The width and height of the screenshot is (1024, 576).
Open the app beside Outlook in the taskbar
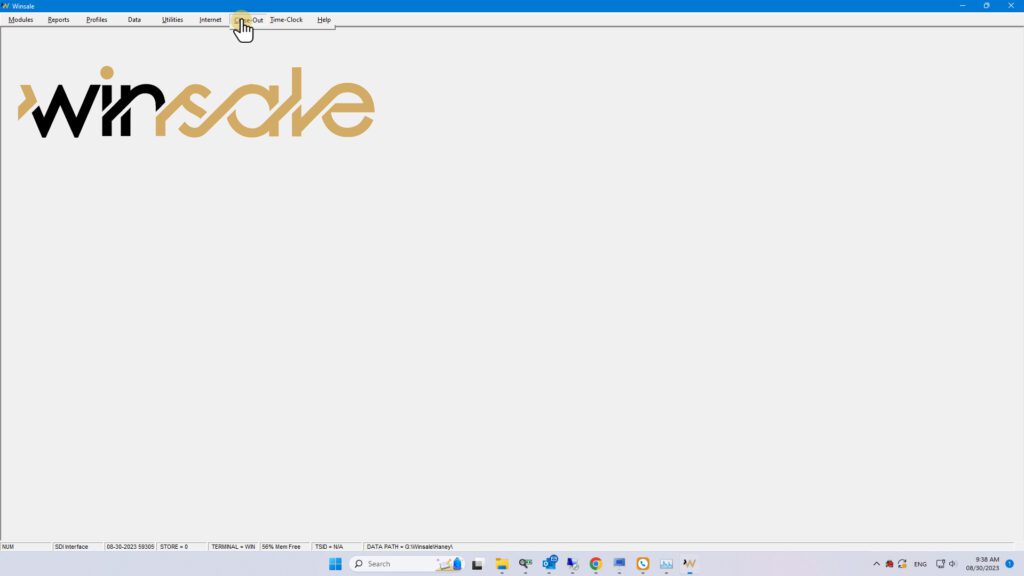[573, 564]
